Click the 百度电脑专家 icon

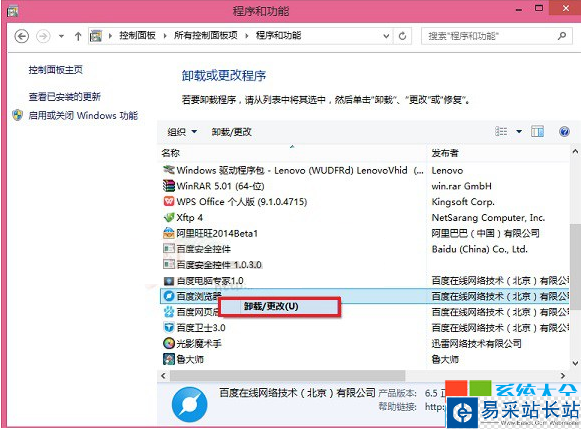169,281
